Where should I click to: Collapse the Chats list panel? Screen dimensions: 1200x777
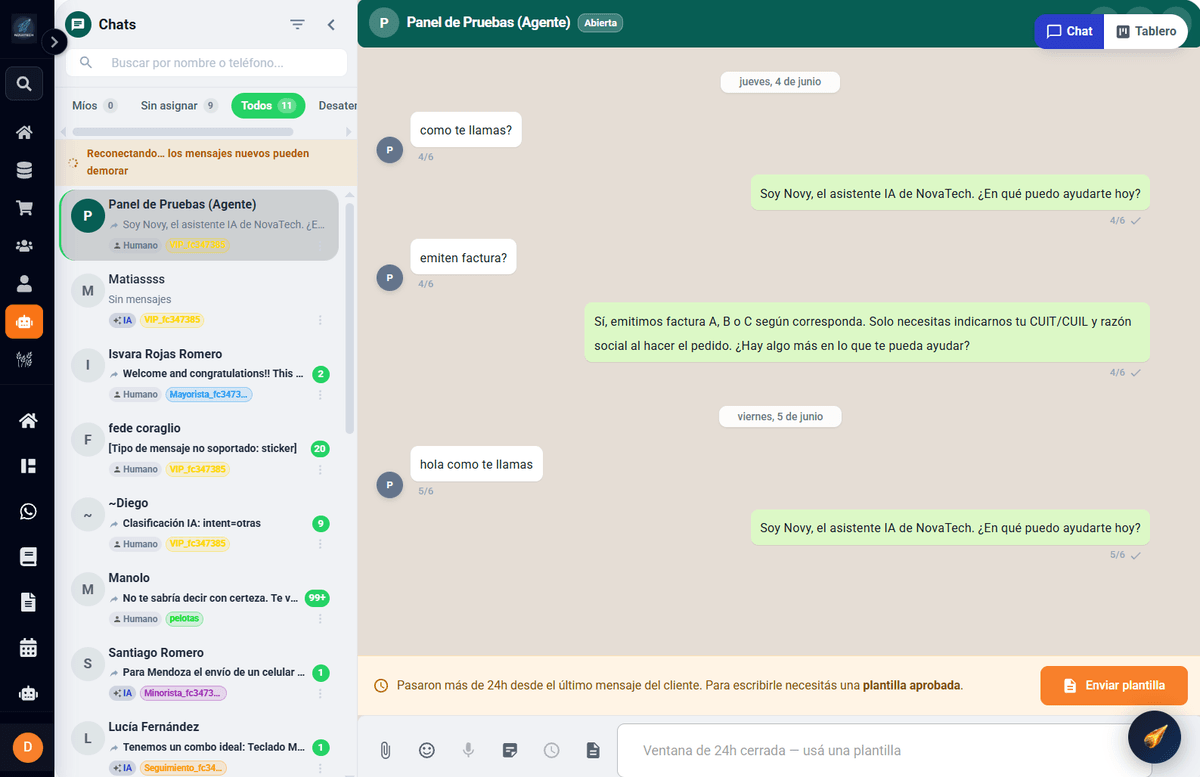pyautogui.click(x=331, y=25)
